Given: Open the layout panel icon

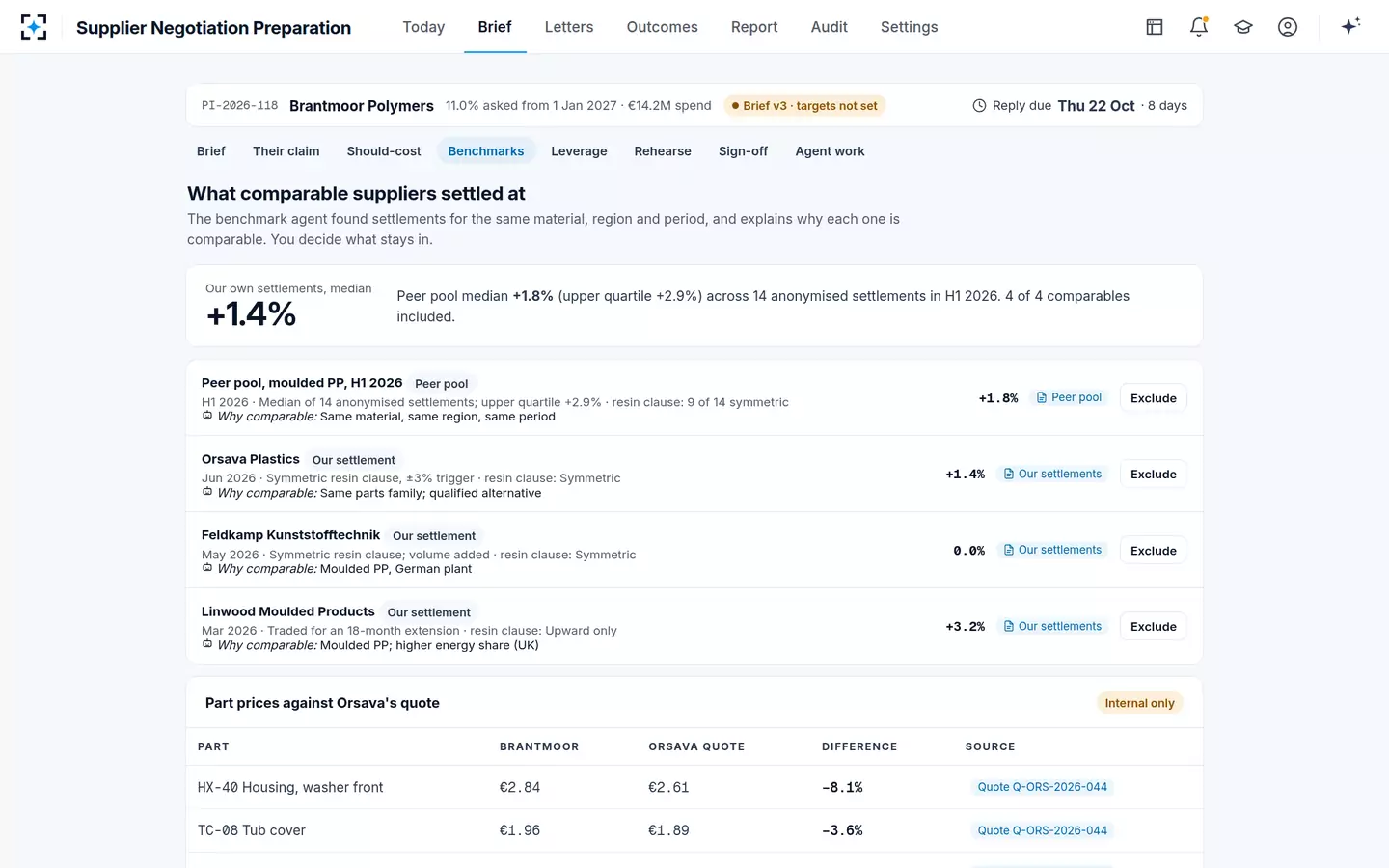Looking at the screenshot, I should [x=1155, y=27].
